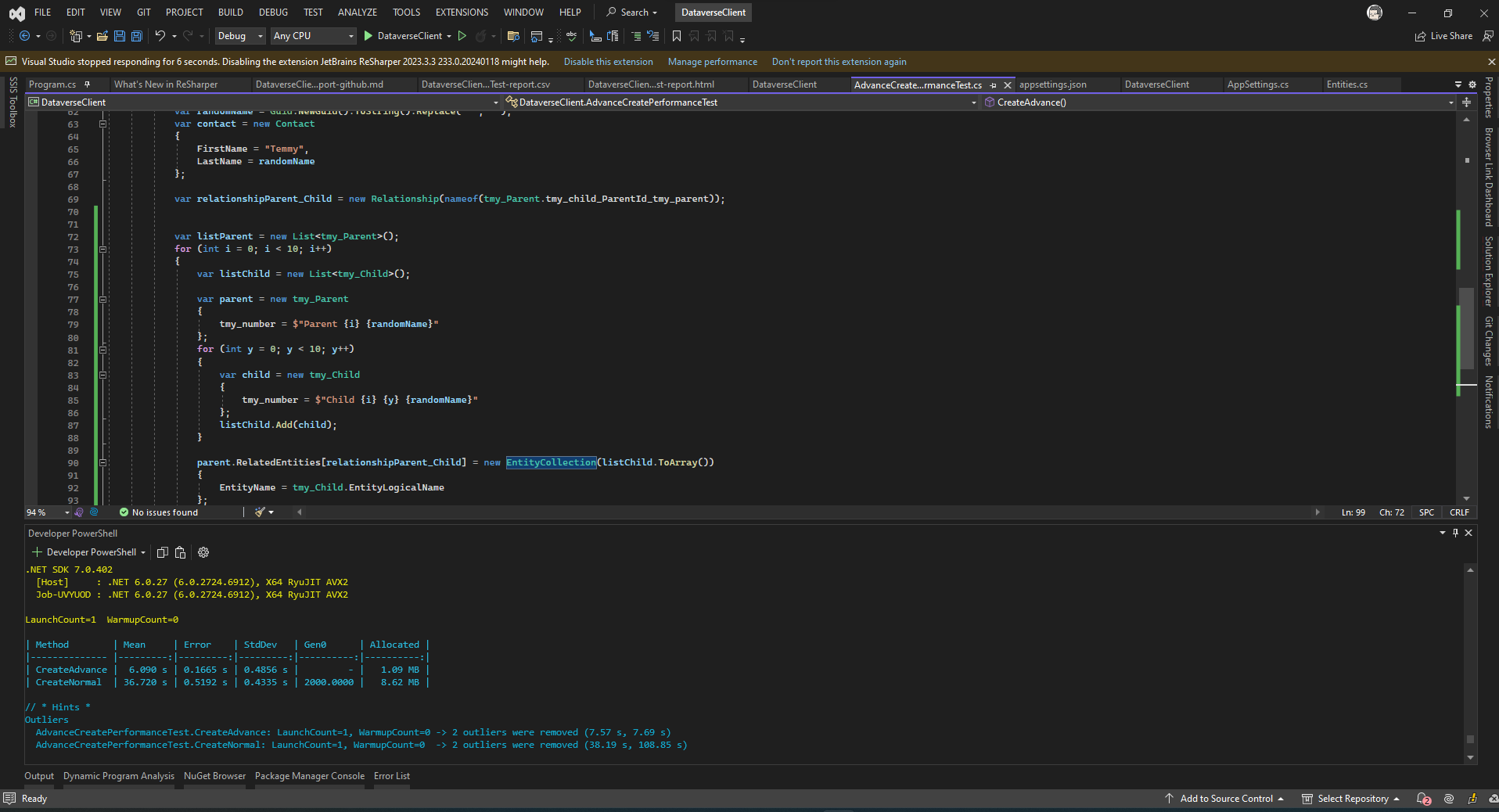Image resolution: width=1499 pixels, height=812 pixels.
Task: Click the document tab settings gear icon
Action: point(1472,84)
